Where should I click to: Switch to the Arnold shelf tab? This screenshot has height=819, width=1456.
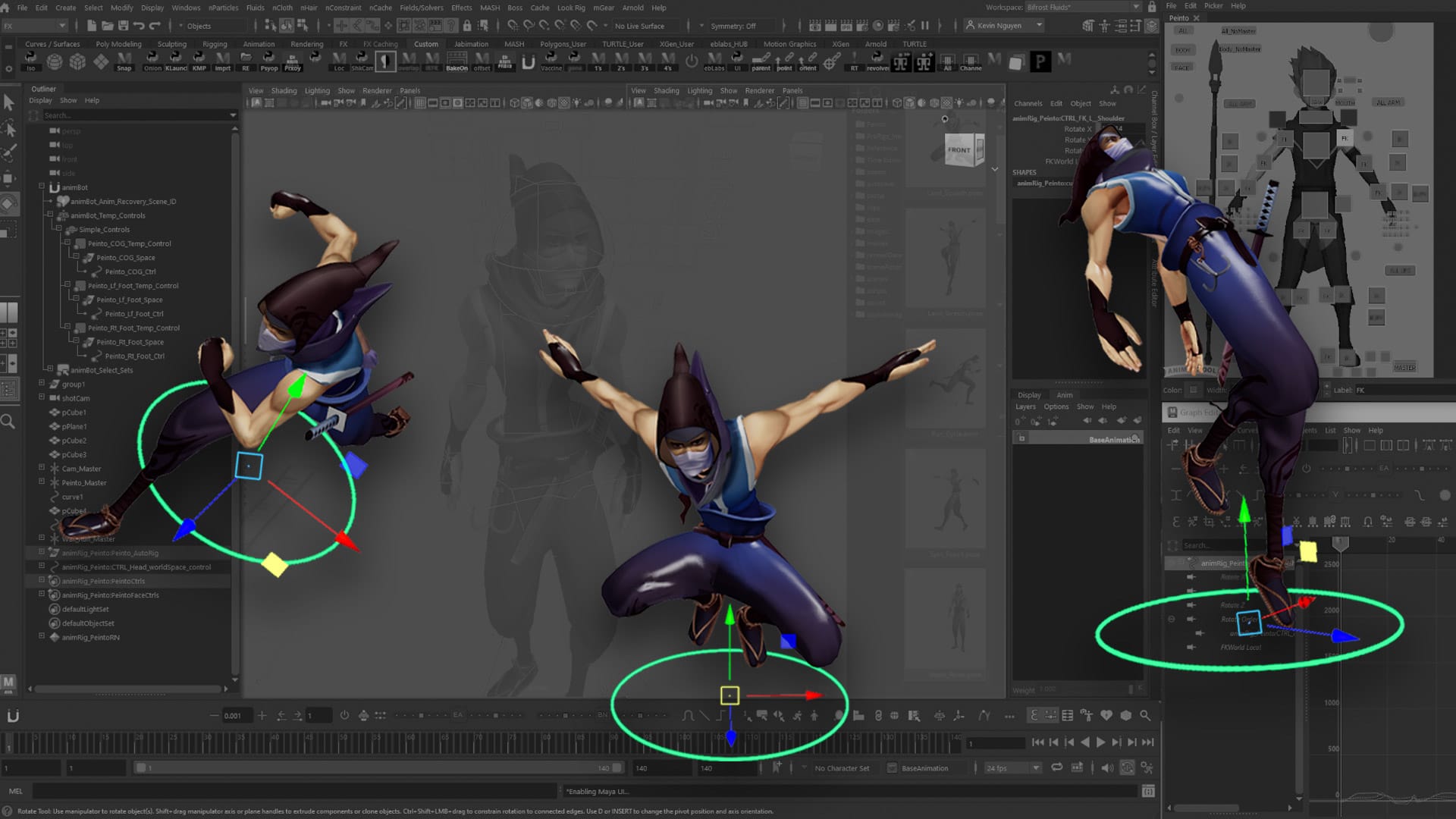876,44
